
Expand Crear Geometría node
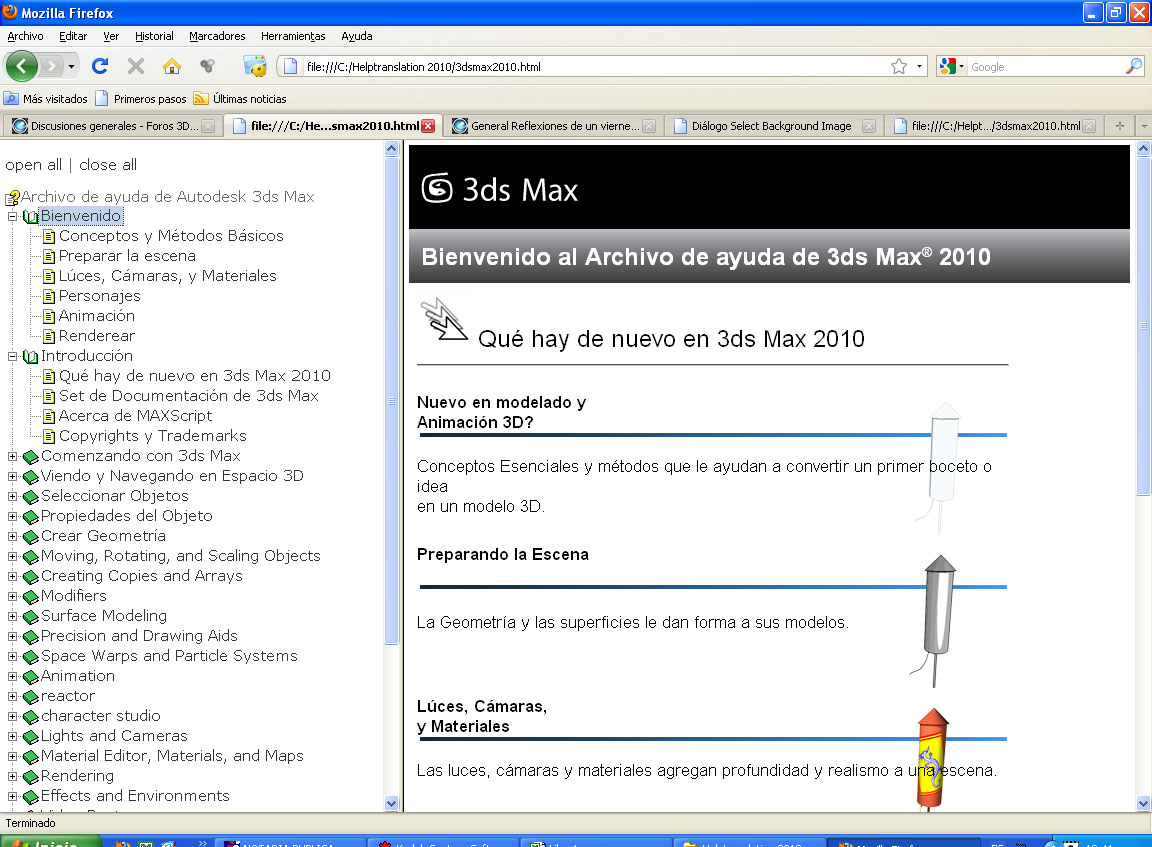(12, 536)
